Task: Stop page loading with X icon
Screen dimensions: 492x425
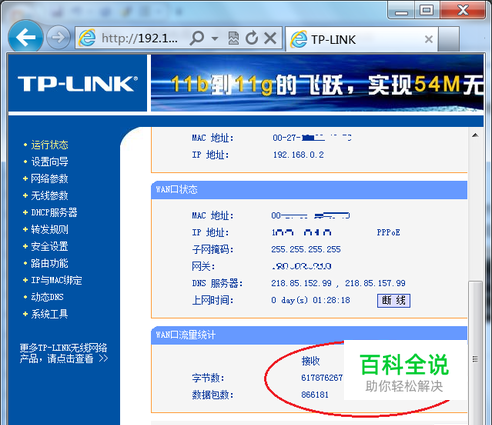Action: [270, 38]
